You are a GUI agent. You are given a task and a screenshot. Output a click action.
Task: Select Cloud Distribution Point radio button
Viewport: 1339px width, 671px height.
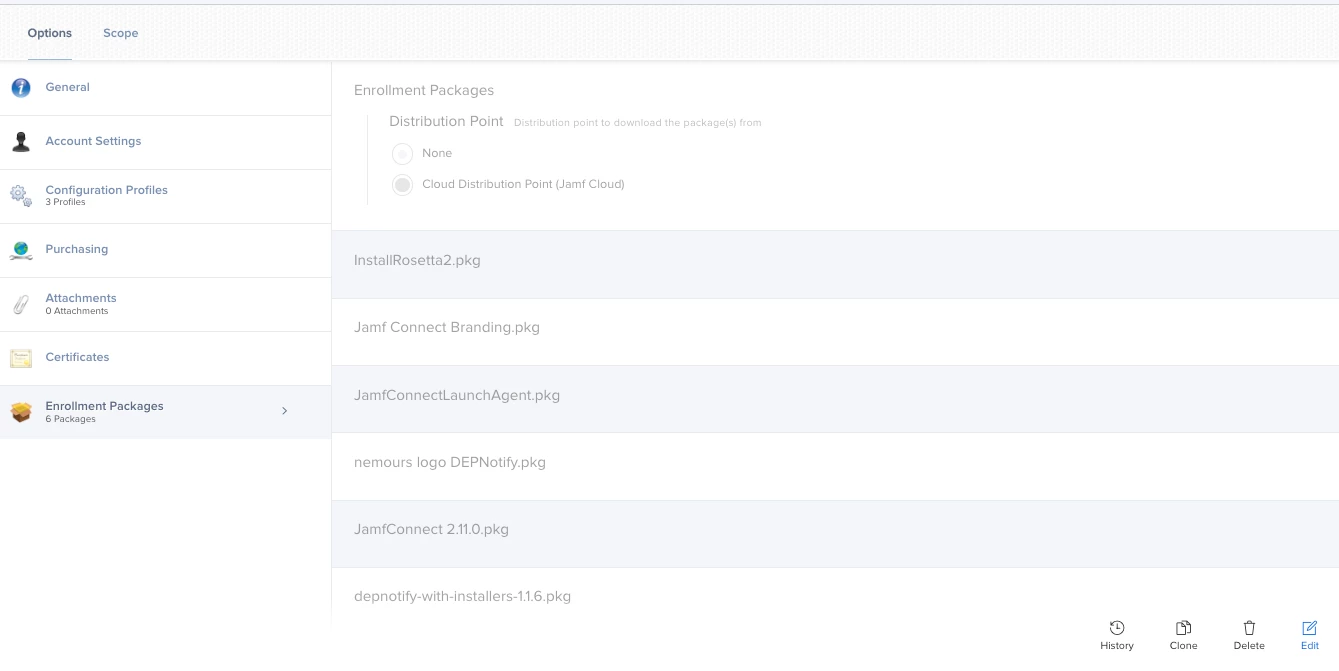coord(402,184)
